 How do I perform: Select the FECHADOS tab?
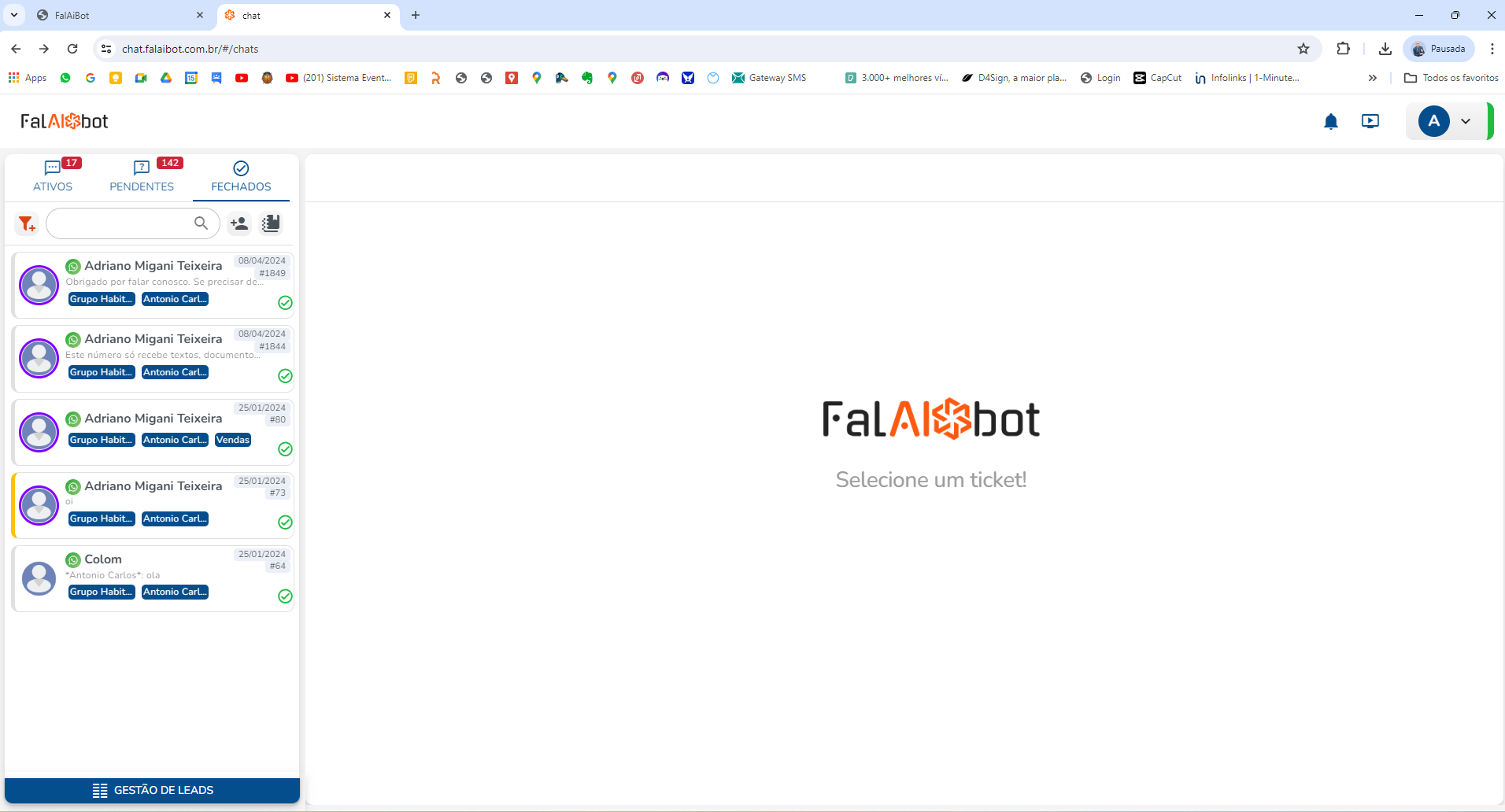(241, 177)
